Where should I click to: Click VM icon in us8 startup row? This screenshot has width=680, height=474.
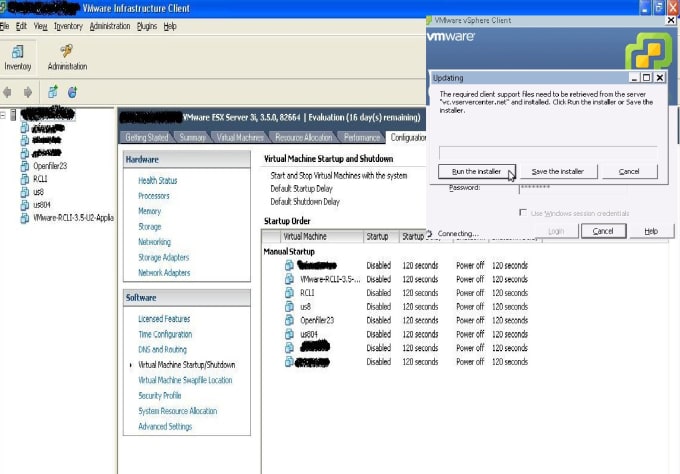coord(289,307)
